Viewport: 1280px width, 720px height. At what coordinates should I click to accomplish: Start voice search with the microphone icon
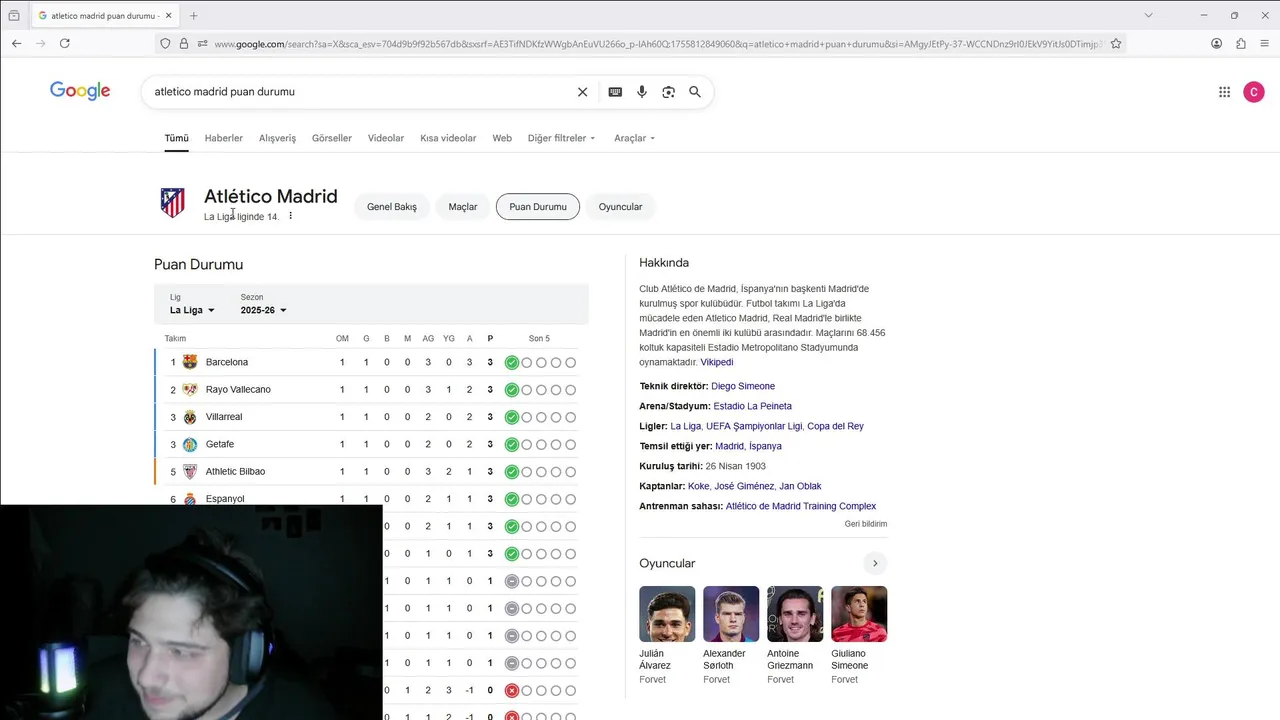point(642,92)
